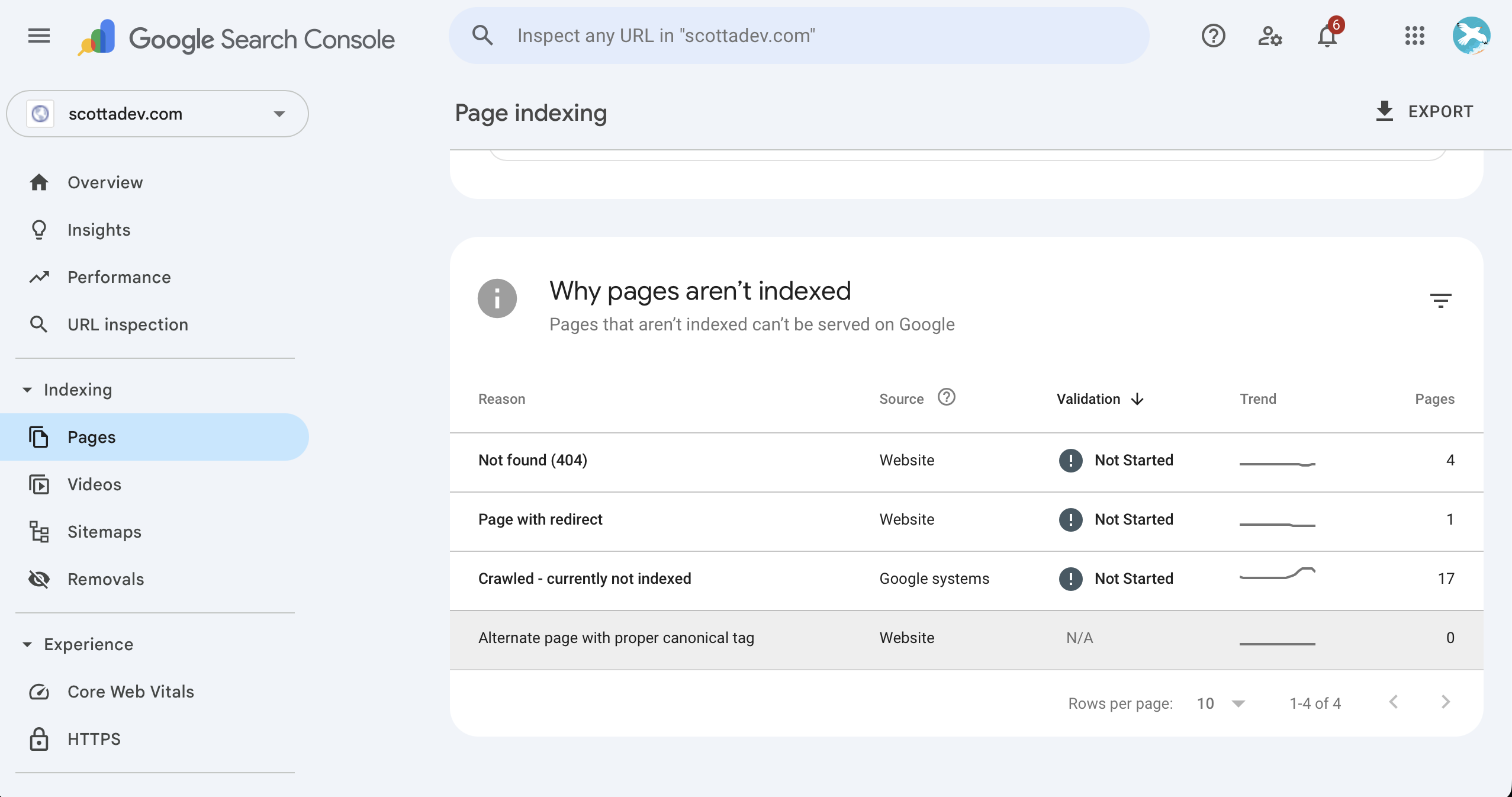The width and height of the screenshot is (1512, 797).
Task: Open the Removals section
Action: click(x=105, y=579)
